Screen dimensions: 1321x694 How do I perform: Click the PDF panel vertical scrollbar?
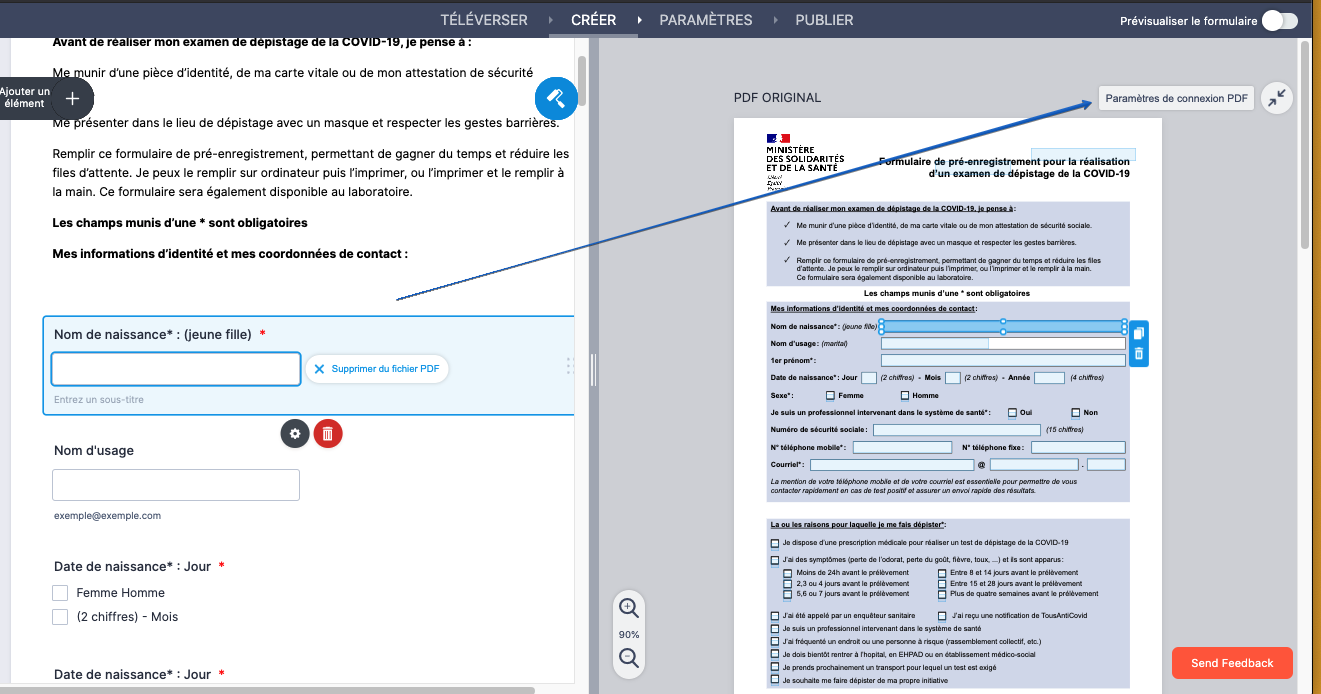tap(1304, 145)
